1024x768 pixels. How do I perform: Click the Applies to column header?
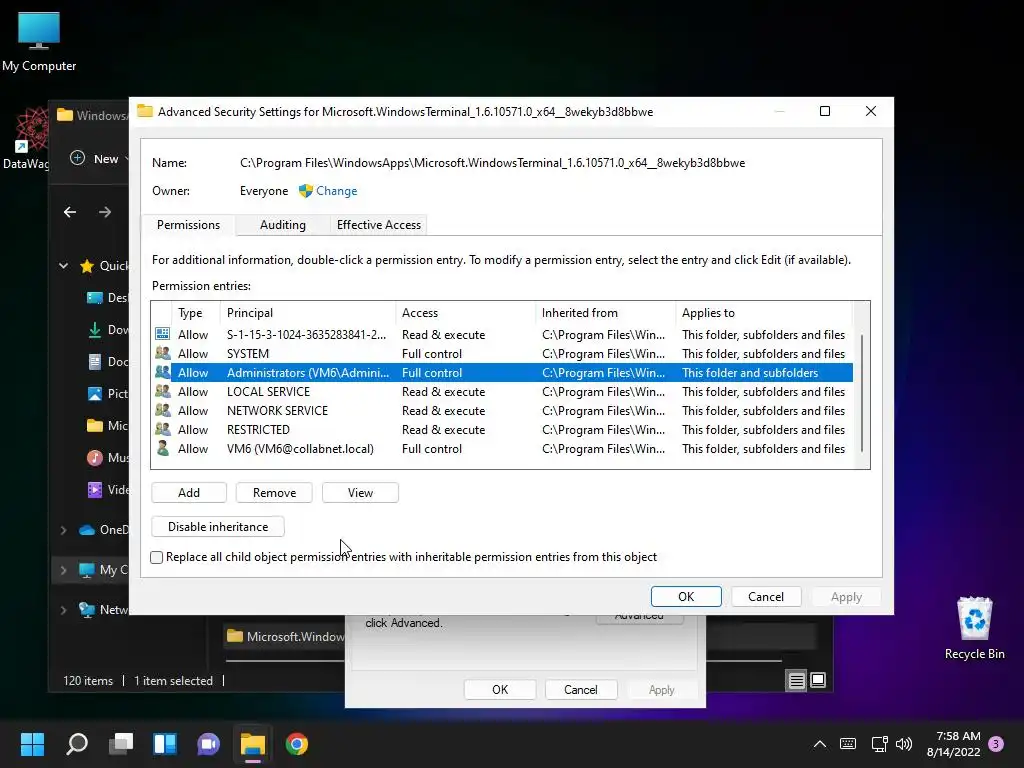coord(764,313)
